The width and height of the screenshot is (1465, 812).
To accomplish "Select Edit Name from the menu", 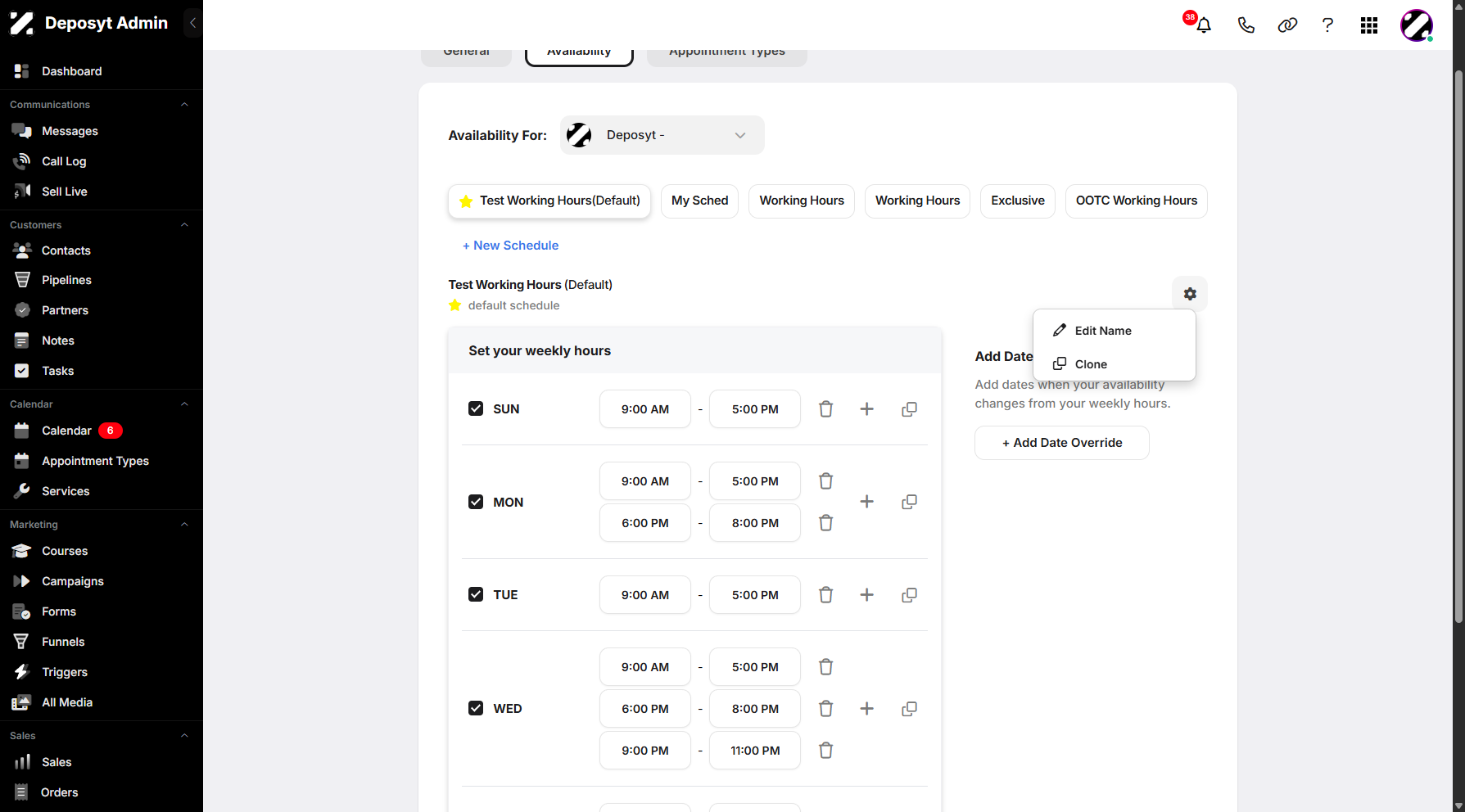I will (x=1115, y=331).
